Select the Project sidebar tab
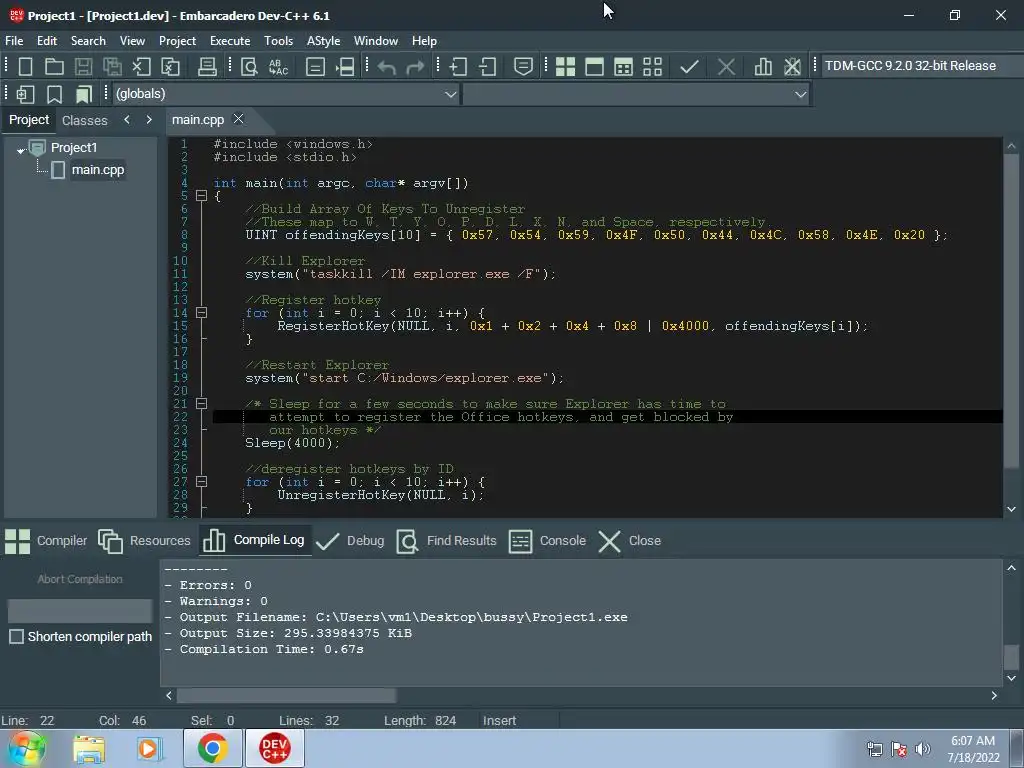The height and width of the screenshot is (768, 1024). (x=29, y=120)
